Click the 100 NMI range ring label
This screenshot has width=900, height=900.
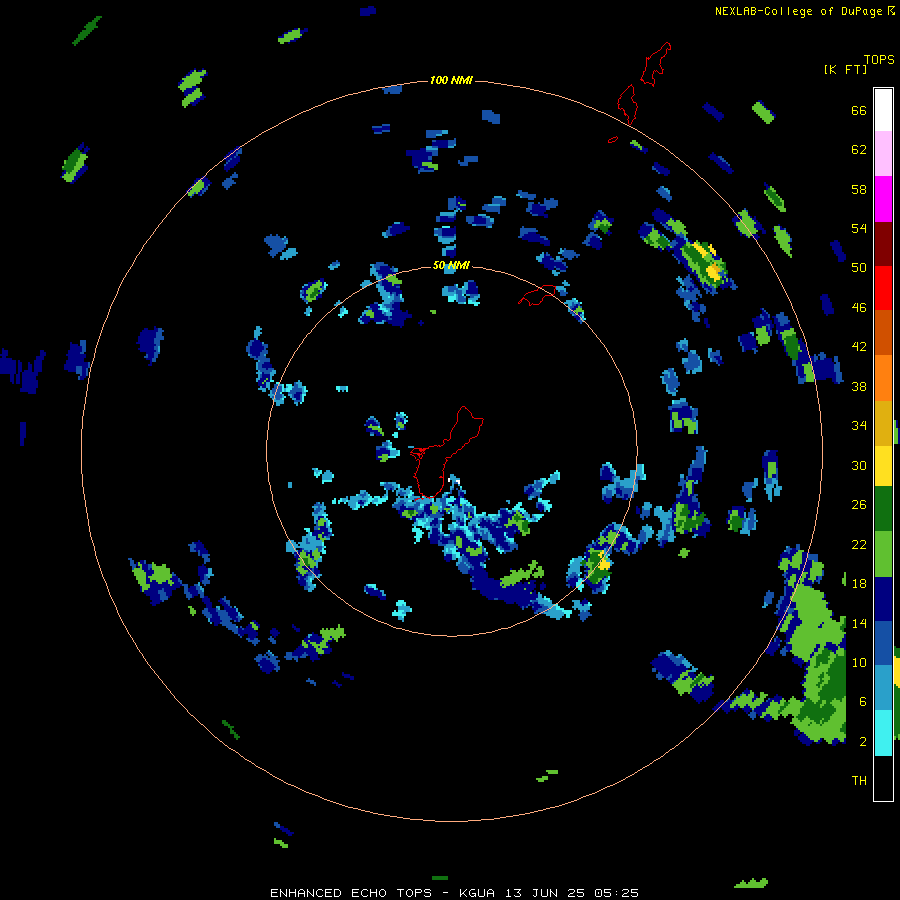451,80
